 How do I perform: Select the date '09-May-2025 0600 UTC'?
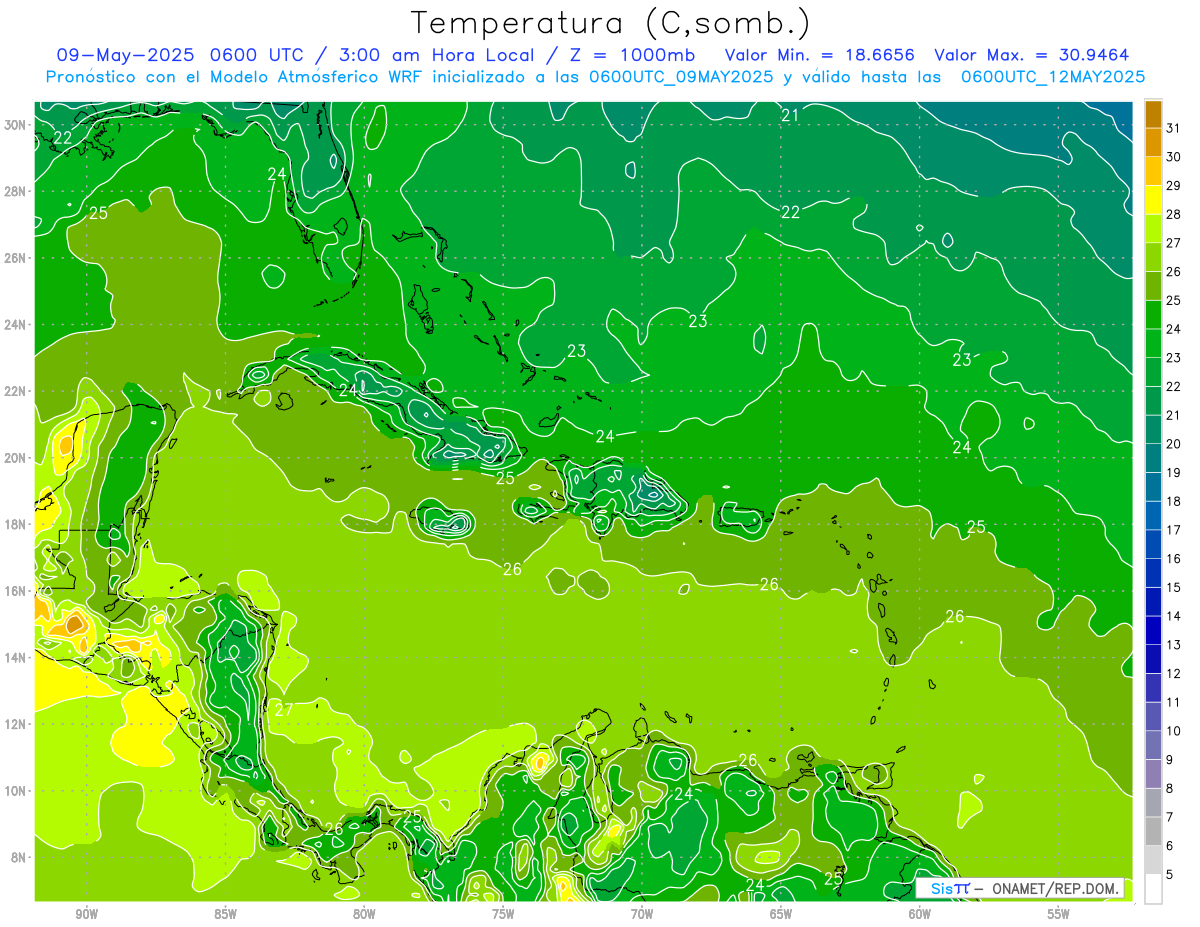(178, 55)
